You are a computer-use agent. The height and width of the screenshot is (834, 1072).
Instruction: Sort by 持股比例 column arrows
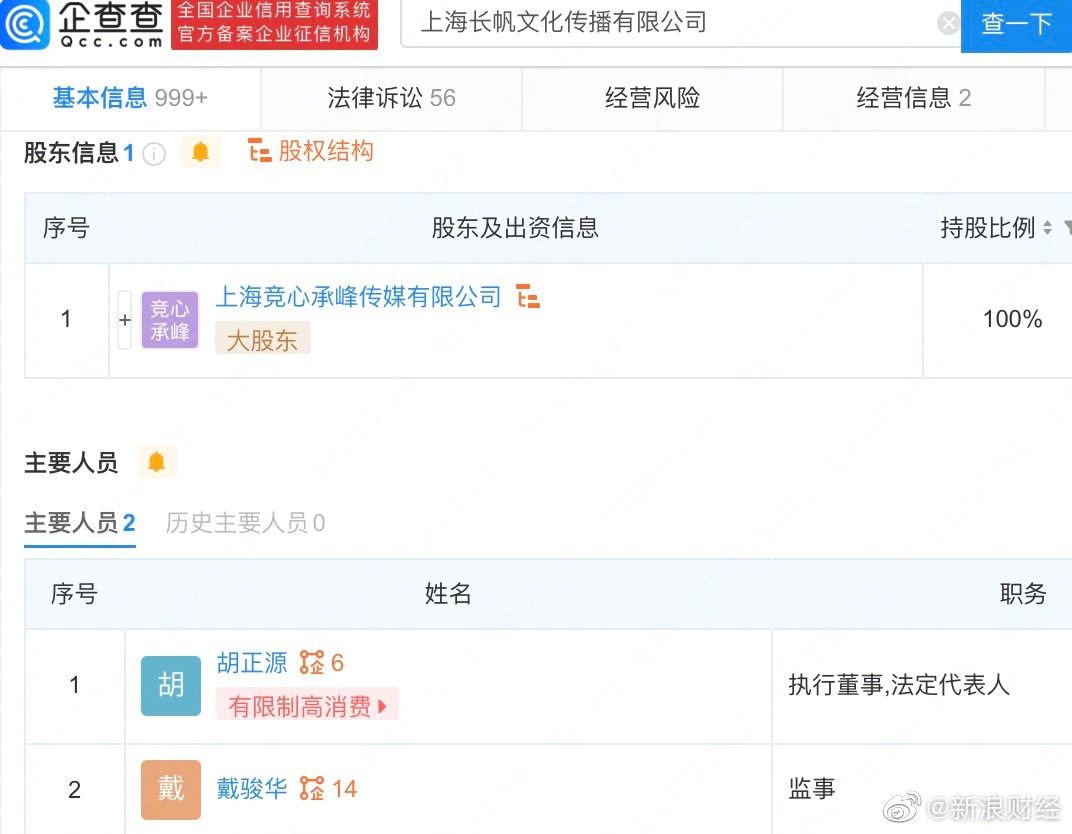tap(1047, 228)
